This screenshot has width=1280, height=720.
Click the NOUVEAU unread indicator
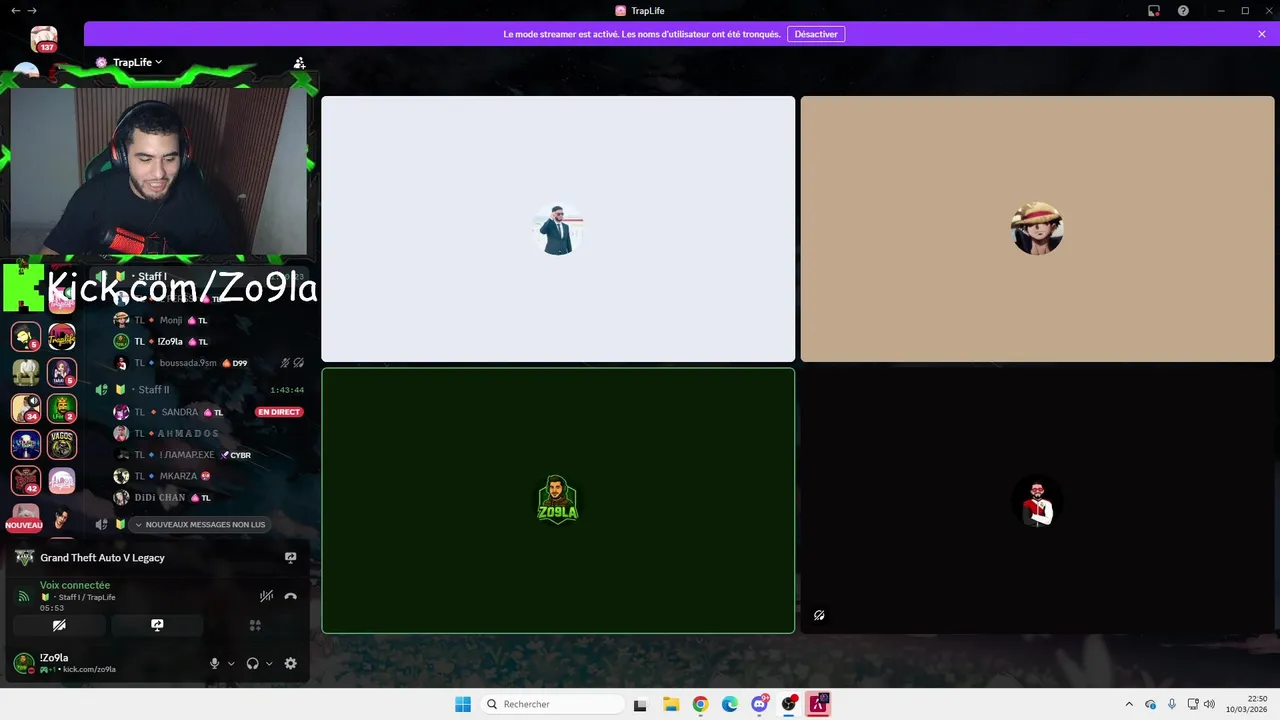tap(24, 525)
